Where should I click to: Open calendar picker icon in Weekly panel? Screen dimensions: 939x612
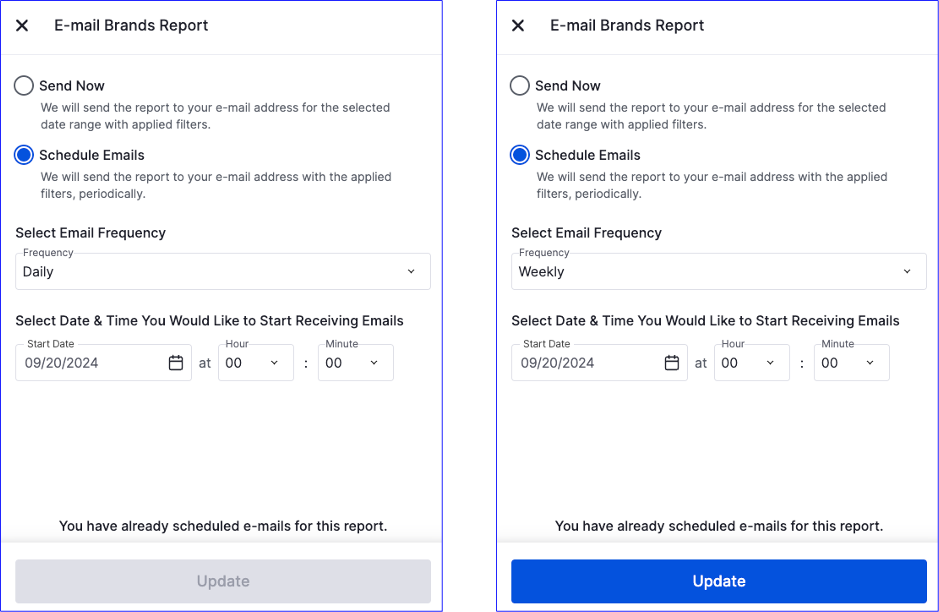672,363
